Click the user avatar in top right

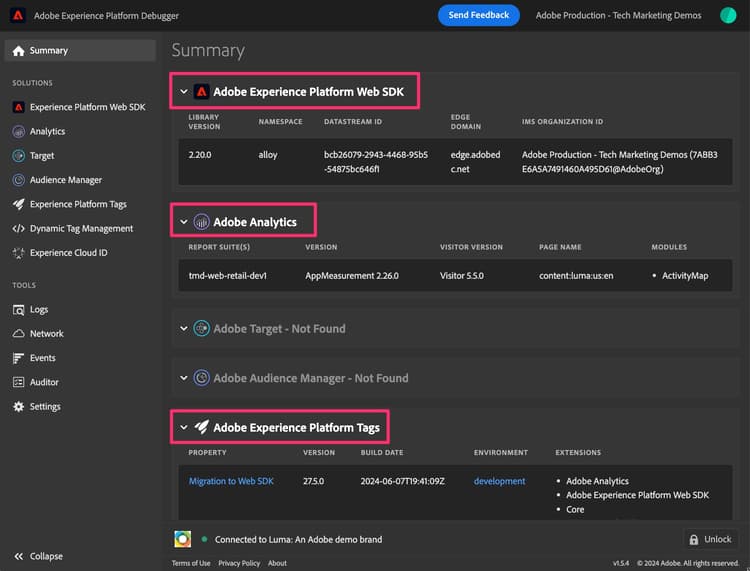[x=728, y=15]
